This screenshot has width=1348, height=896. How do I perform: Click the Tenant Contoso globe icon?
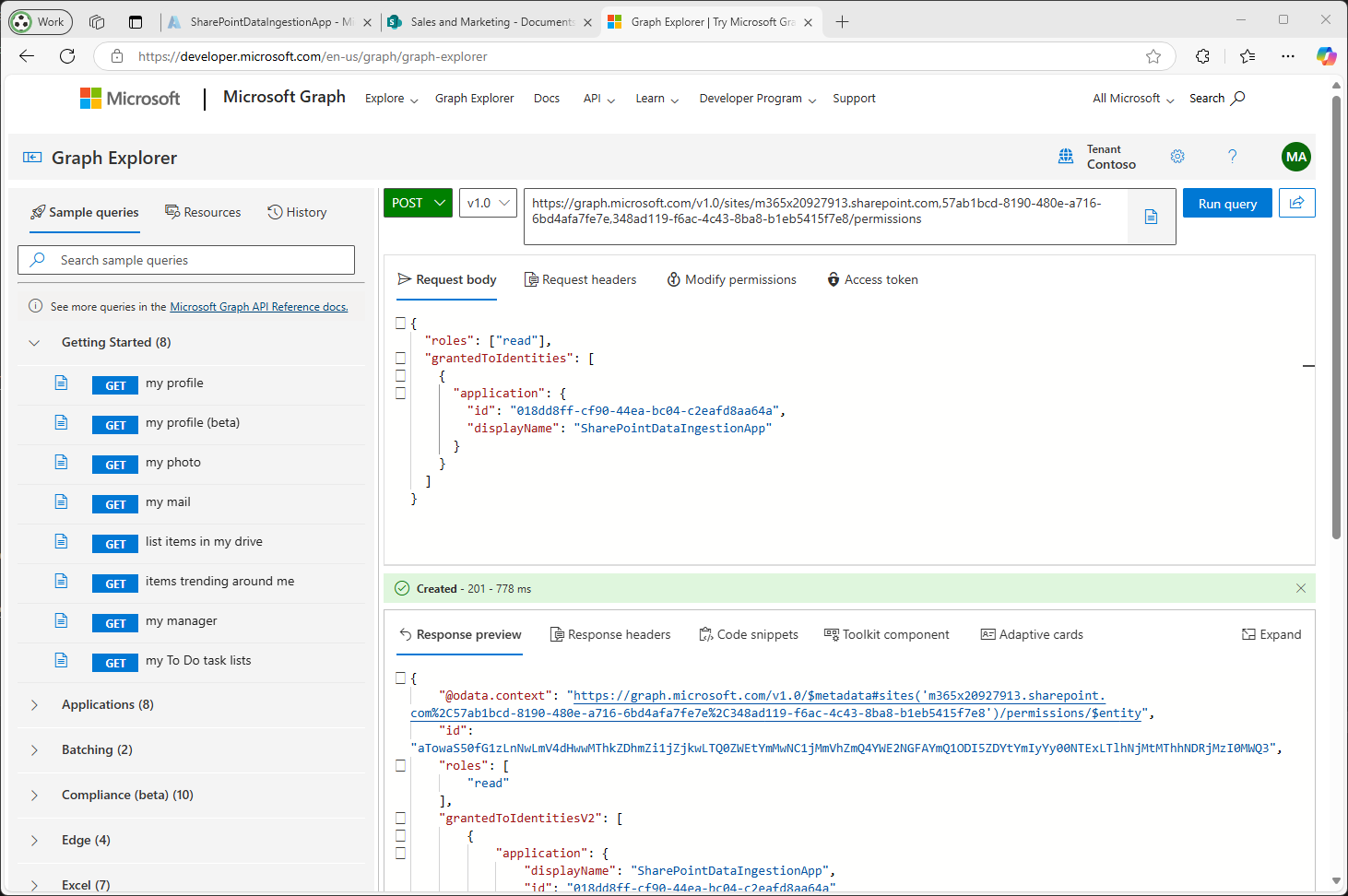click(x=1066, y=157)
